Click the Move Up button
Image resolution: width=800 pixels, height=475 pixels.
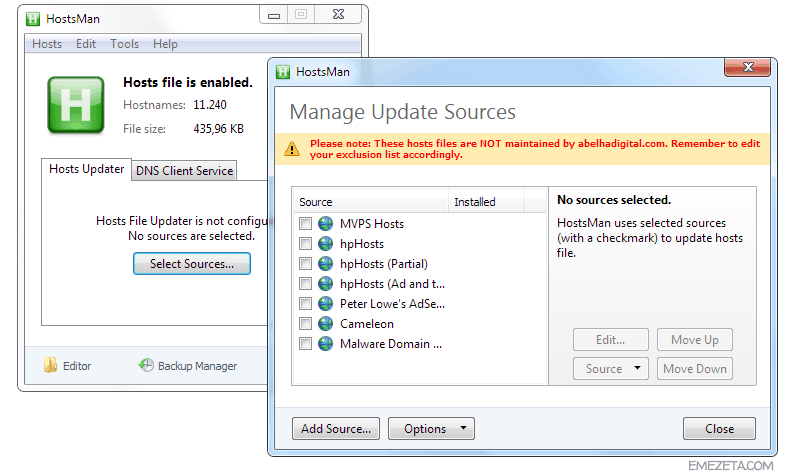pyautogui.click(x=695, y=340)
